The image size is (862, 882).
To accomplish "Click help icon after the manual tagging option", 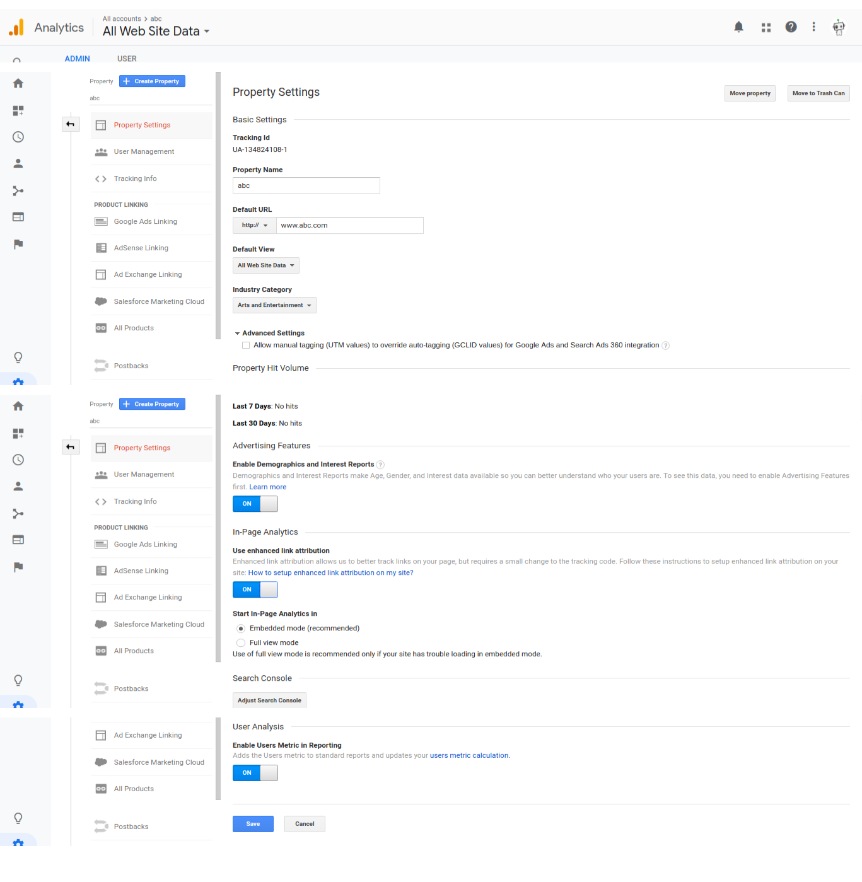I will [666, 345].
